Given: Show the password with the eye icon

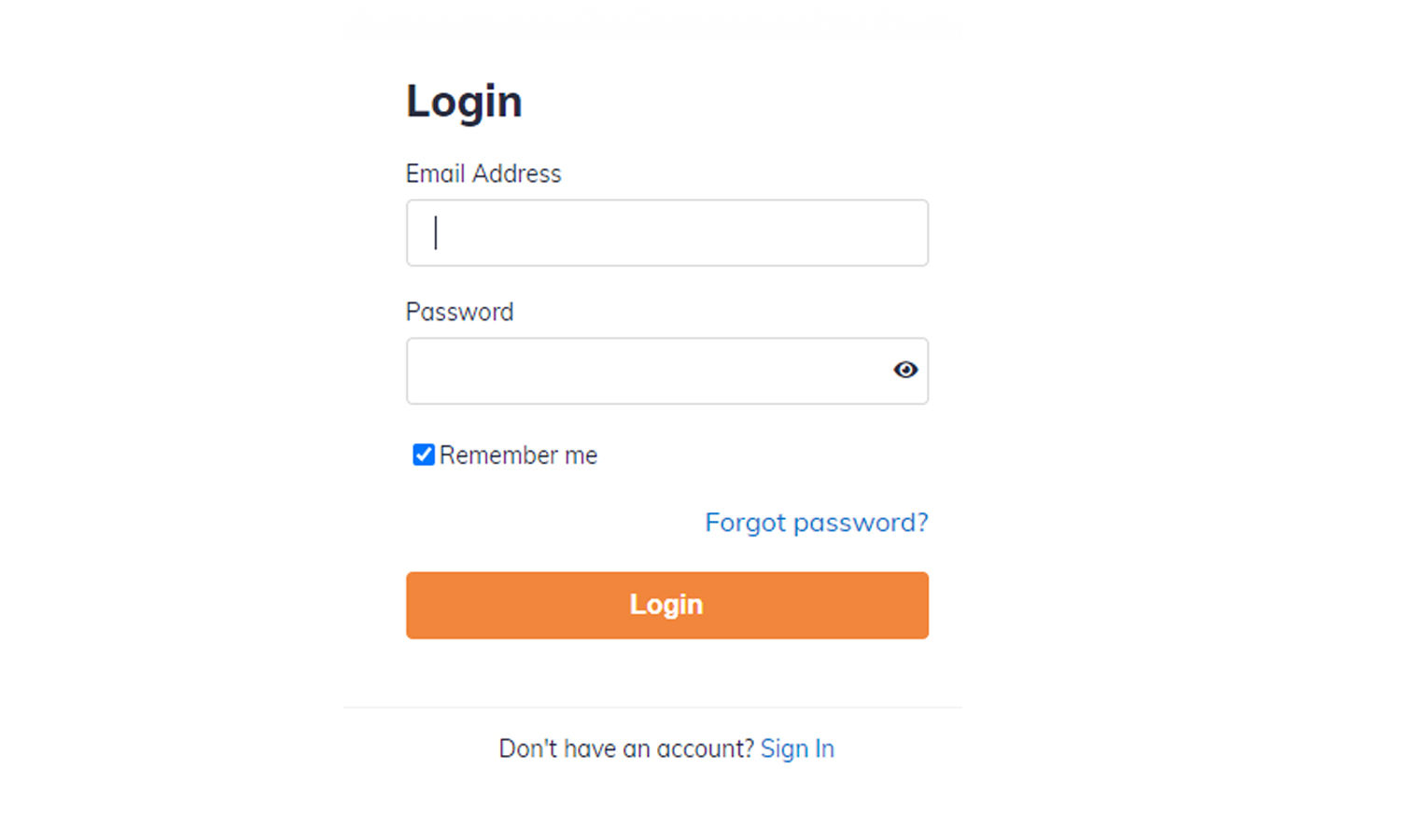Looking at the screenshot, I should pos(904,371).
